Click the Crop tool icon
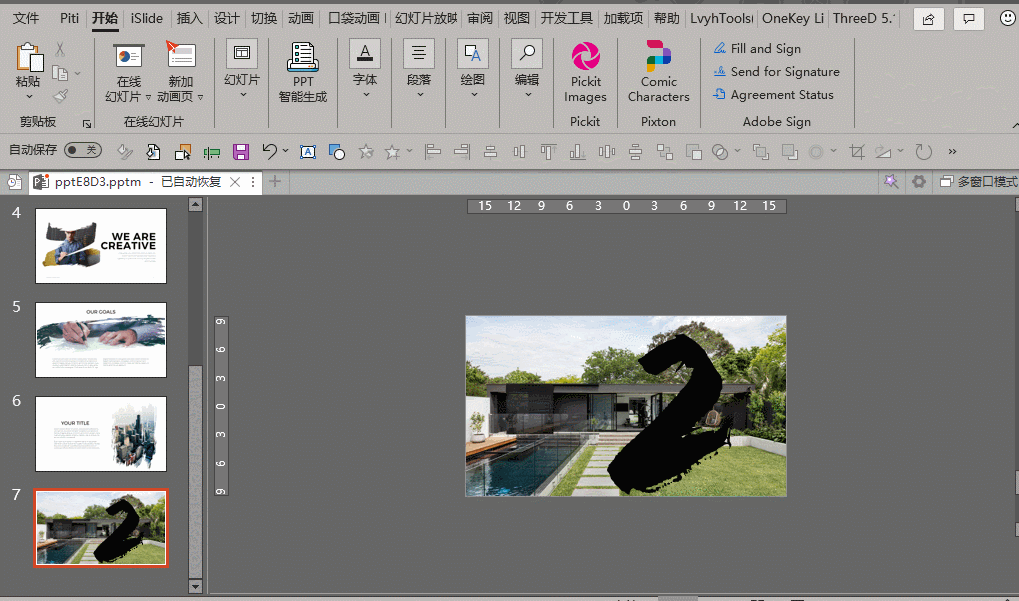The image size is (1019, 601). [857, 152]
